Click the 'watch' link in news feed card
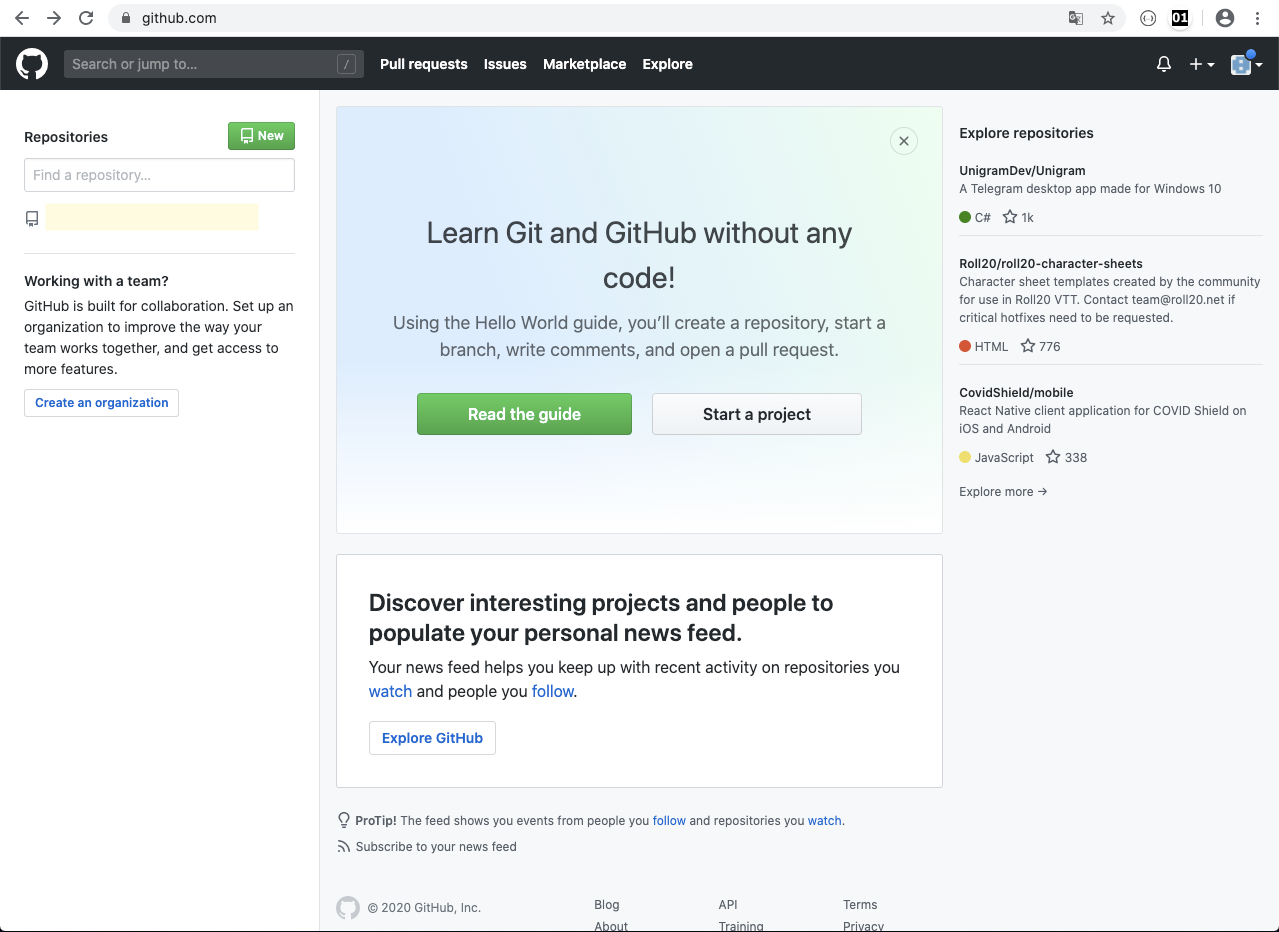The width and height of the screenshot is (1279, 932). pos(390,691)
